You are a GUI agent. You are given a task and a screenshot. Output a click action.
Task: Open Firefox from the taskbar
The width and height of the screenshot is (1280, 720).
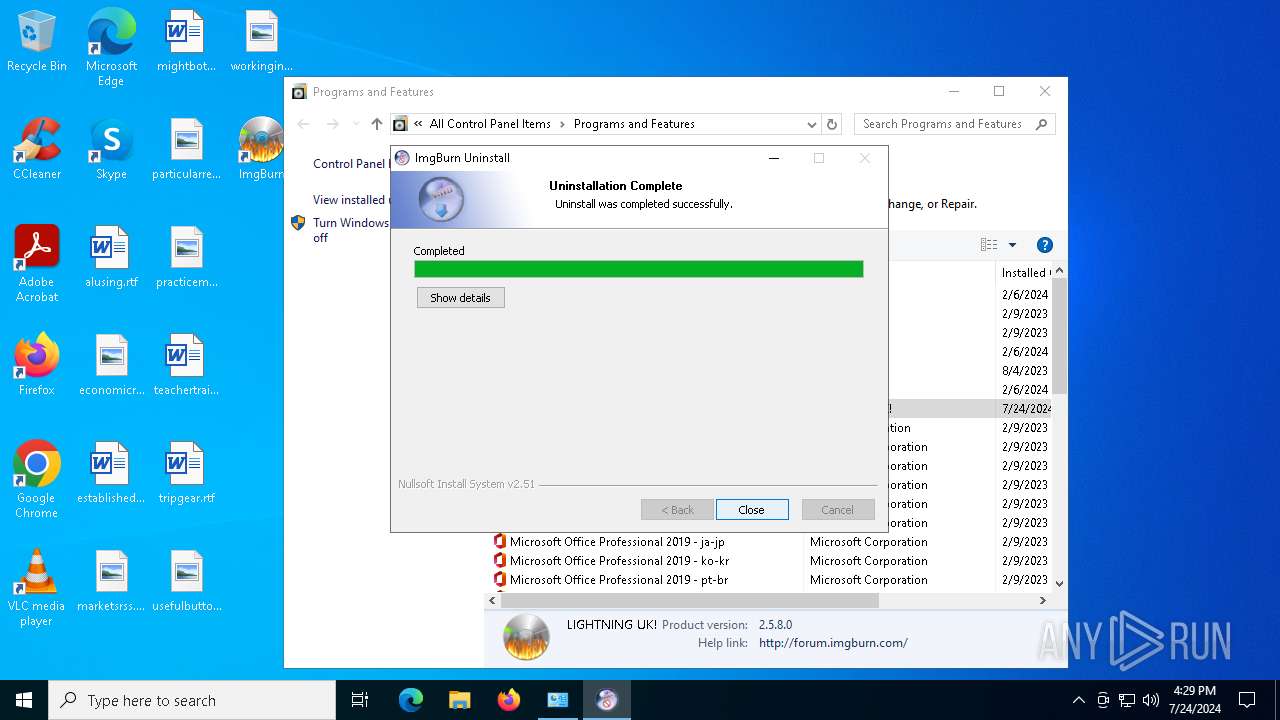[509, 700]
